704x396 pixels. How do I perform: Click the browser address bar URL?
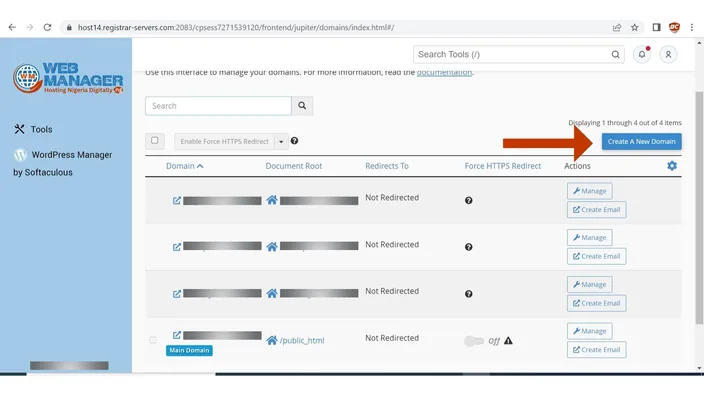[x=236, y=27]
